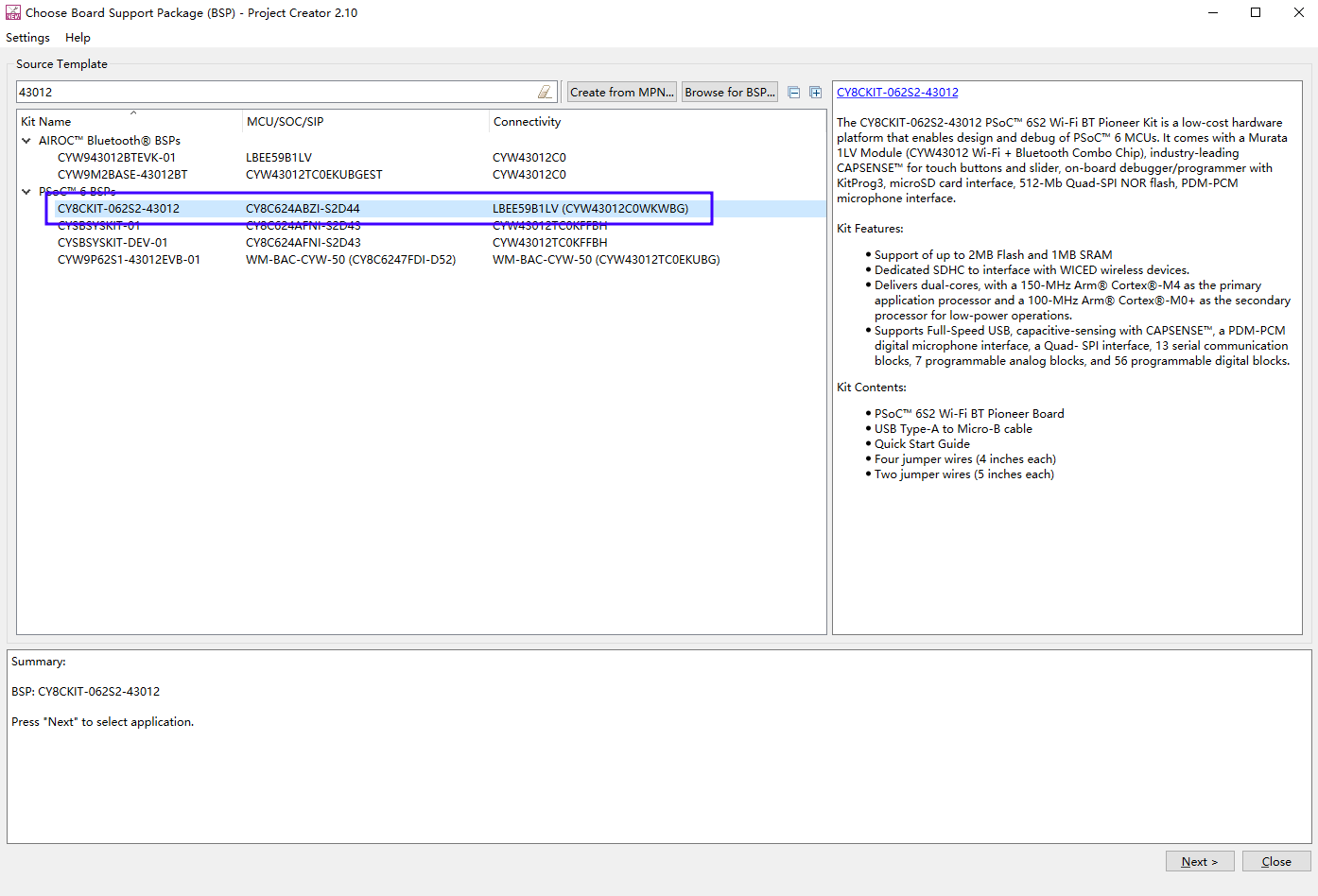Select the CYSBSYSKIT-DEV-01 kit
This screenshot has width=1318, height=896.
coord(113,242)
